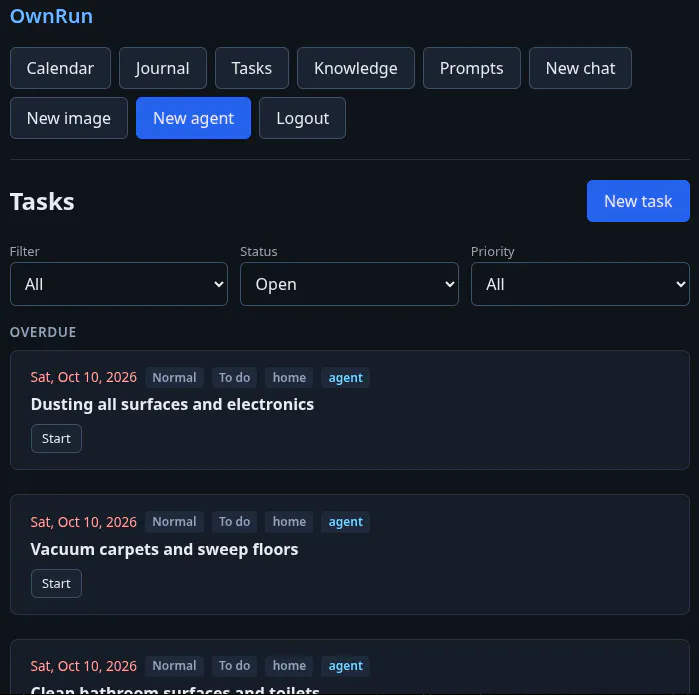Open the Knowledge section
Screen dimensions: 699x695
[x=356, y=68]
